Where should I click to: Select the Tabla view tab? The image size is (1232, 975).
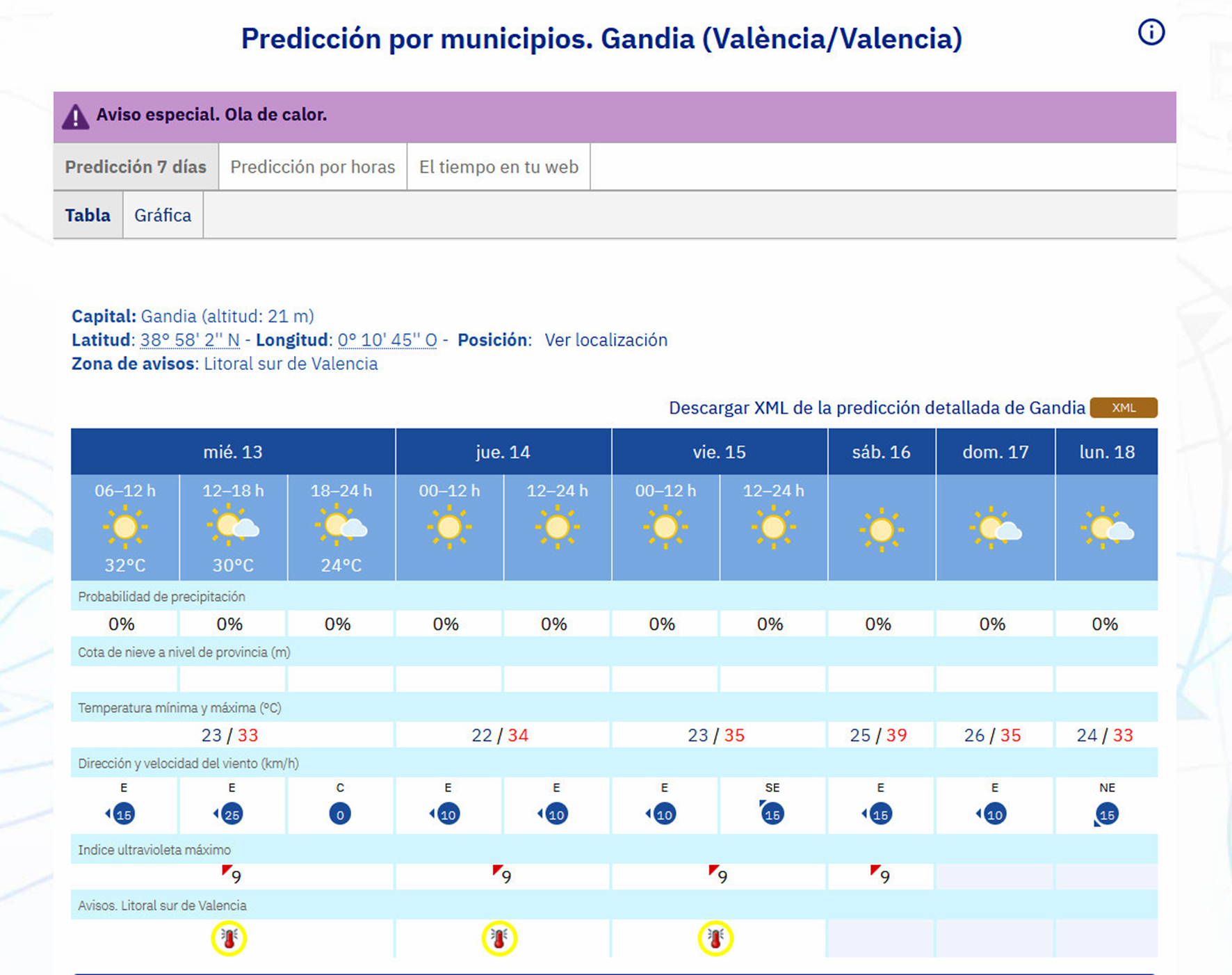(x=88, y=215)
